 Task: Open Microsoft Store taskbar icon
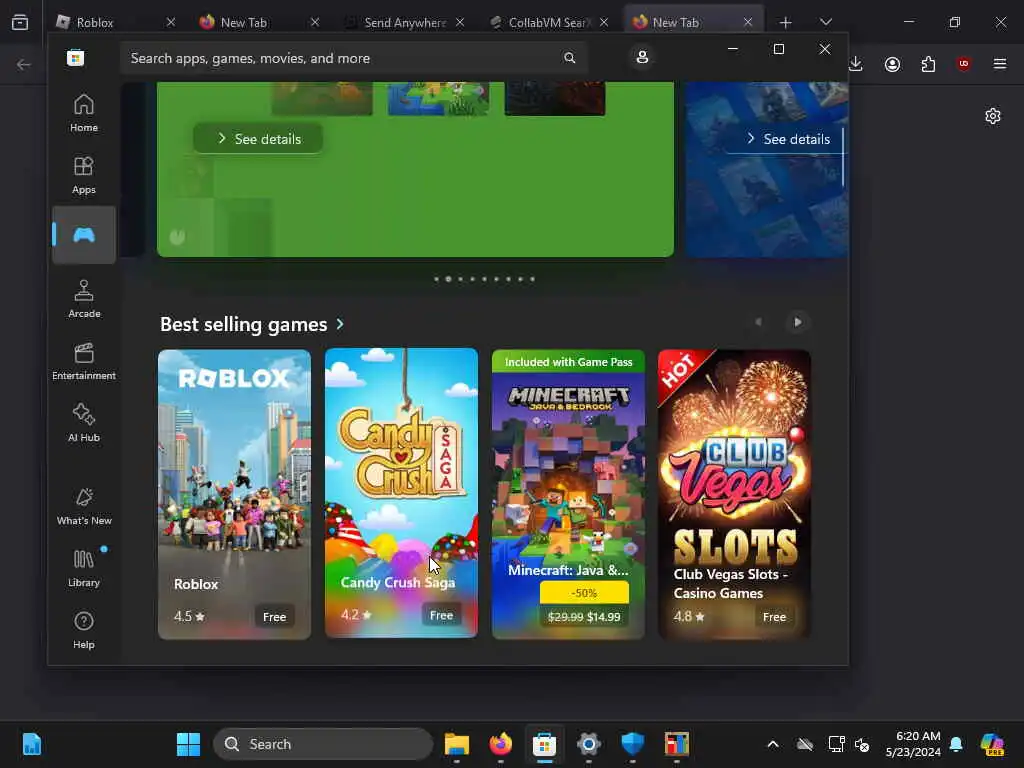point(544,744)
